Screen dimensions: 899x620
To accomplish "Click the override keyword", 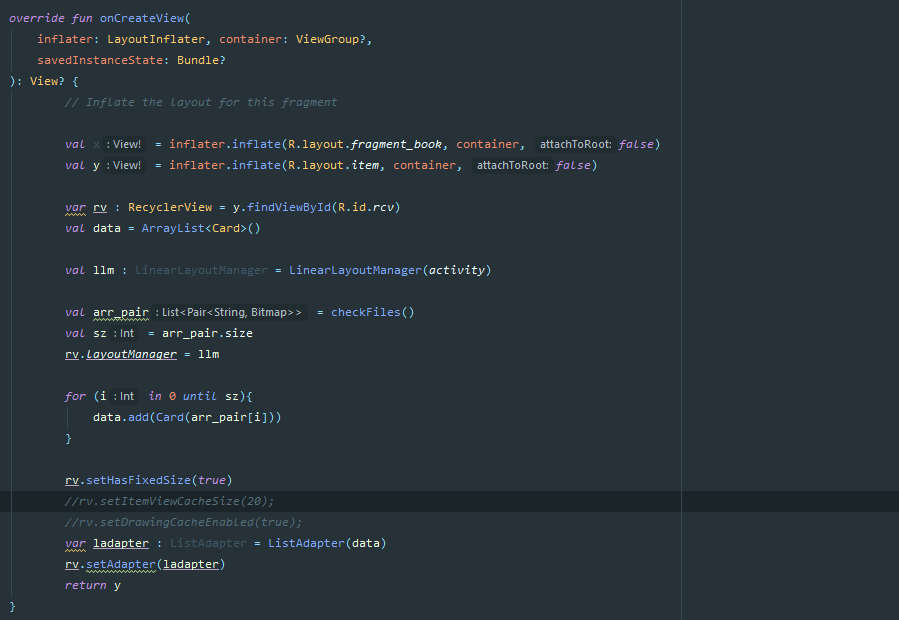I will coord(37,18).
